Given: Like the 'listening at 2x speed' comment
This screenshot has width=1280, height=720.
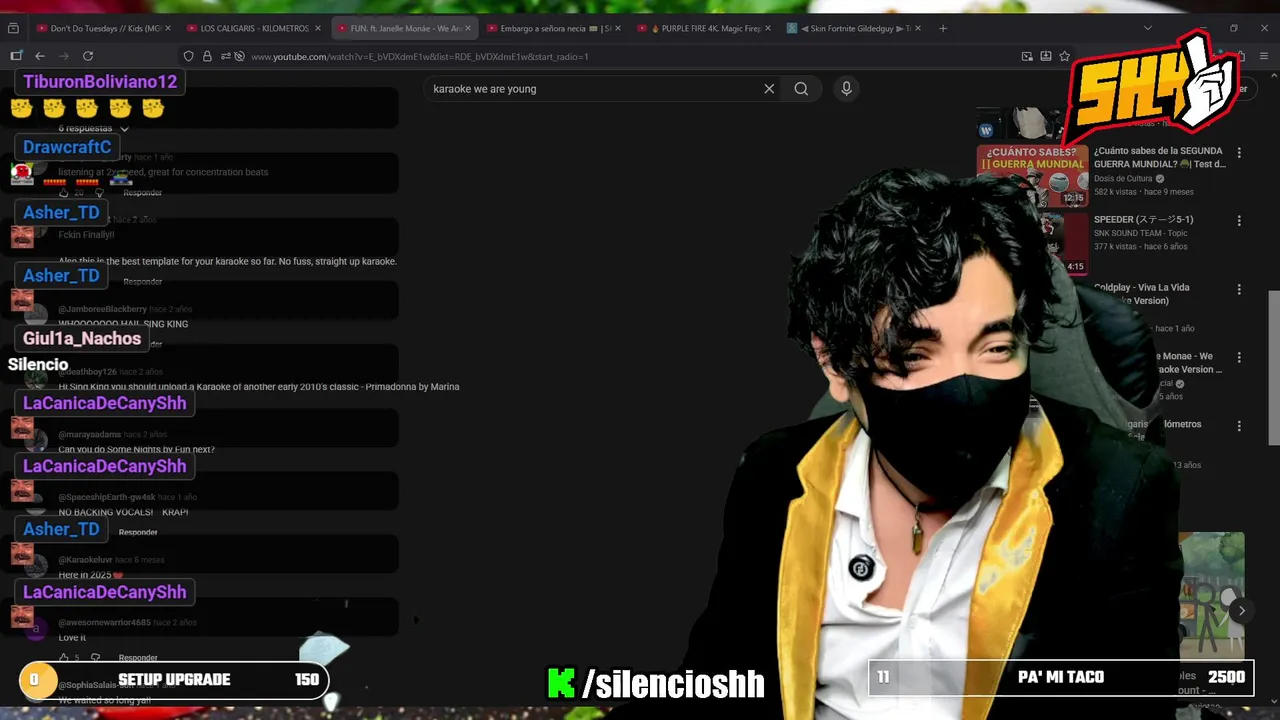Looking at the screenshot, I should 64,193.
